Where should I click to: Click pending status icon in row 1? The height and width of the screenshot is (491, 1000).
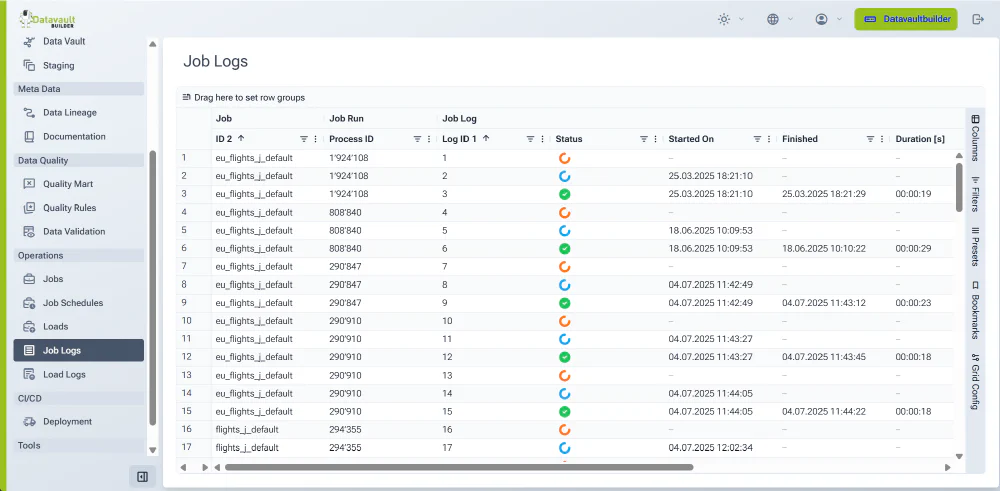[x=564, y=158]
